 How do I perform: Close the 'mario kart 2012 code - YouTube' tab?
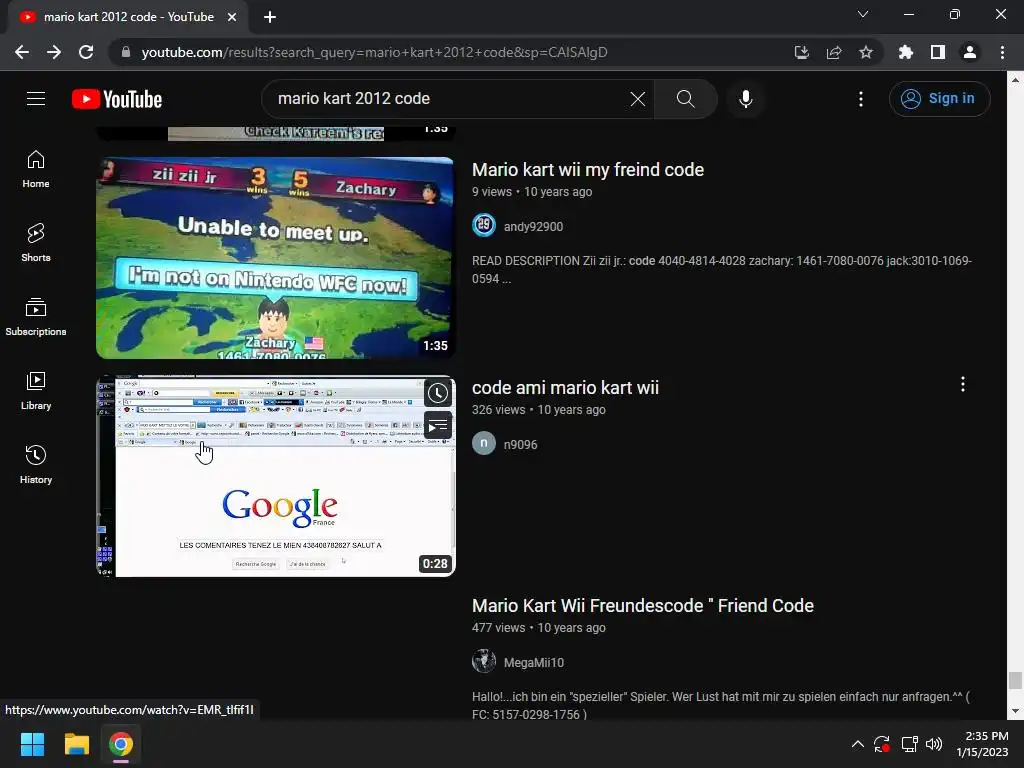[232, 17]
